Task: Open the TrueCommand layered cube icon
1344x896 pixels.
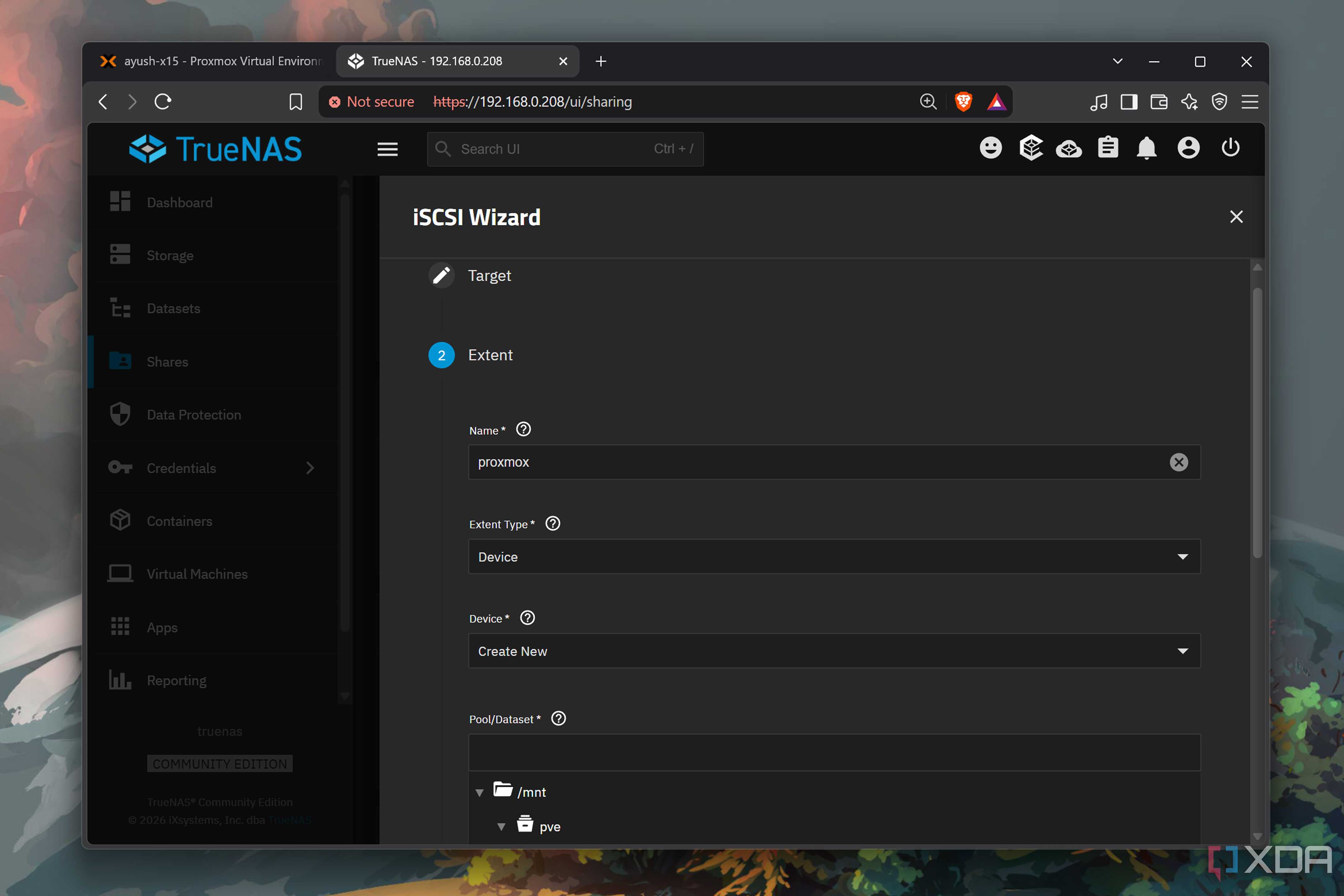Action: point(1031,148)
